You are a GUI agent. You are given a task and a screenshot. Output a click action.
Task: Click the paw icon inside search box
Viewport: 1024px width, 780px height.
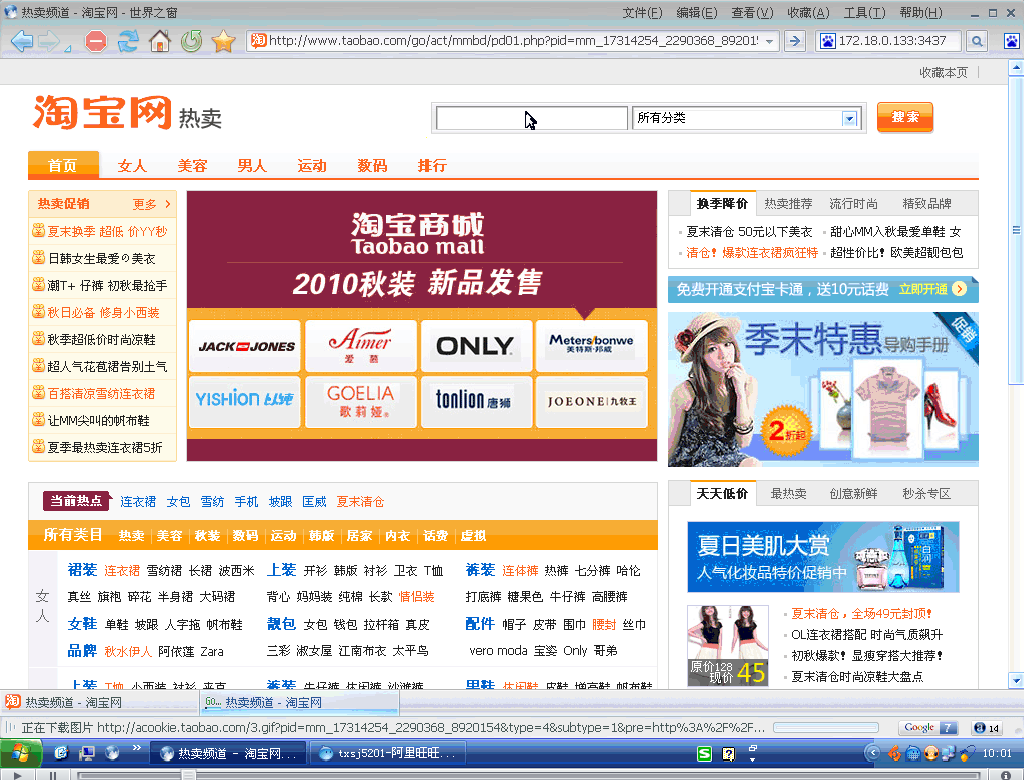[827, 41]
